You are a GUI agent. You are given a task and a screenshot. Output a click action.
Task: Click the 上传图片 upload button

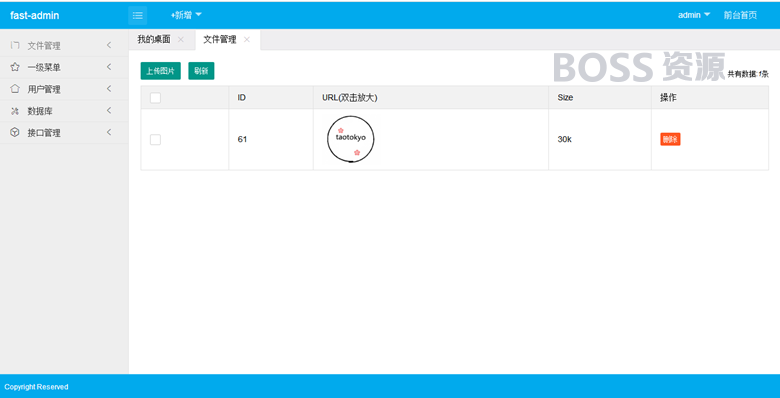[x=161, y=71]
